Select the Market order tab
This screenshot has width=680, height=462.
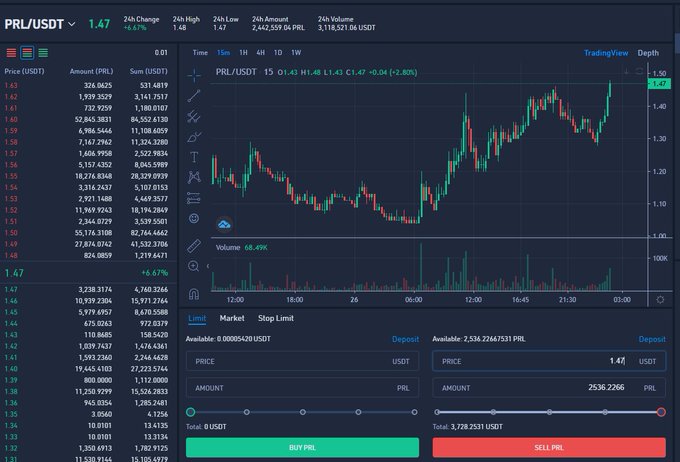coord(232,318)
